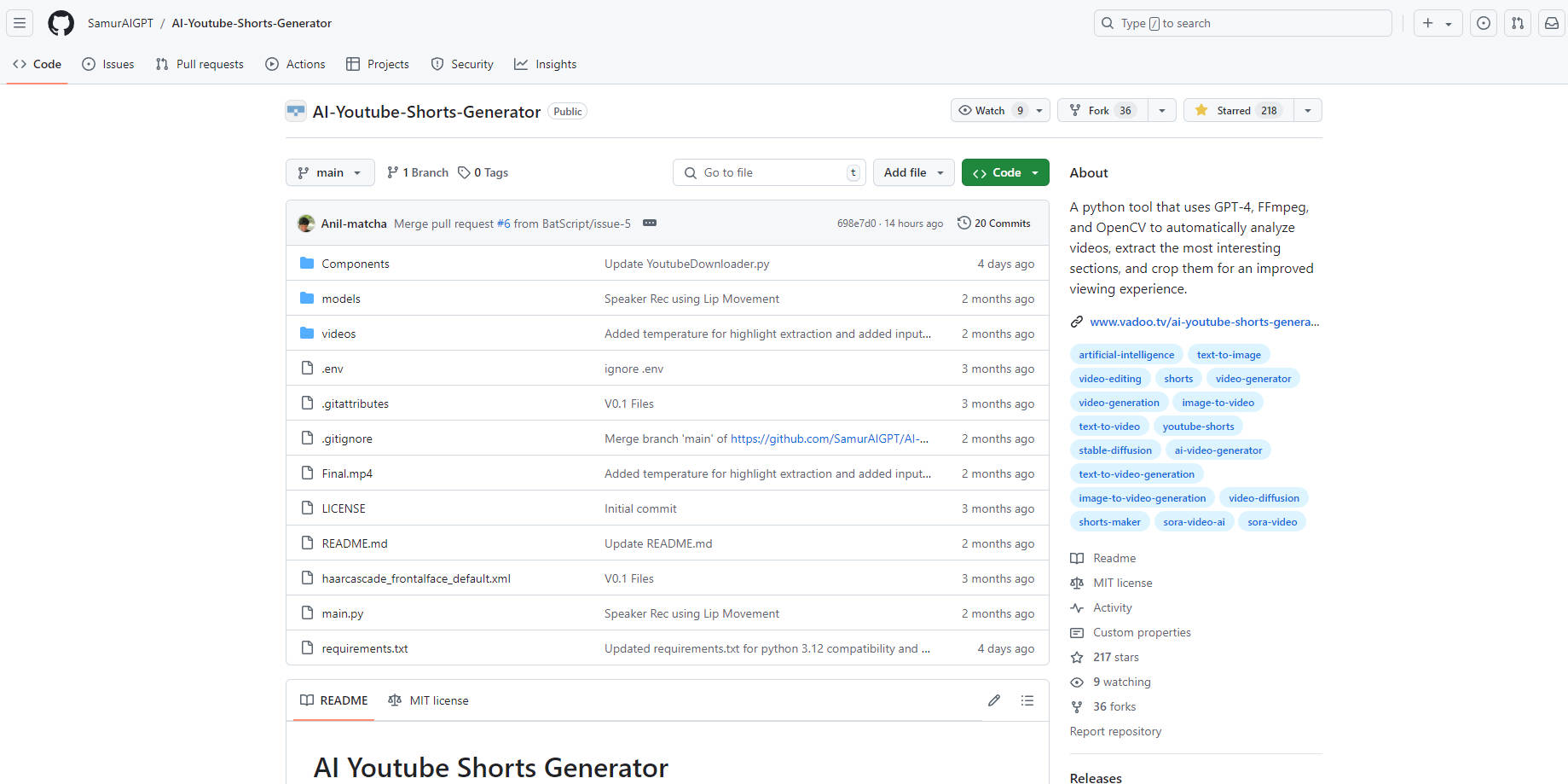Screen dimensions: 1568x784
Task: Open the Insights tab
Action: pos(545,64)
